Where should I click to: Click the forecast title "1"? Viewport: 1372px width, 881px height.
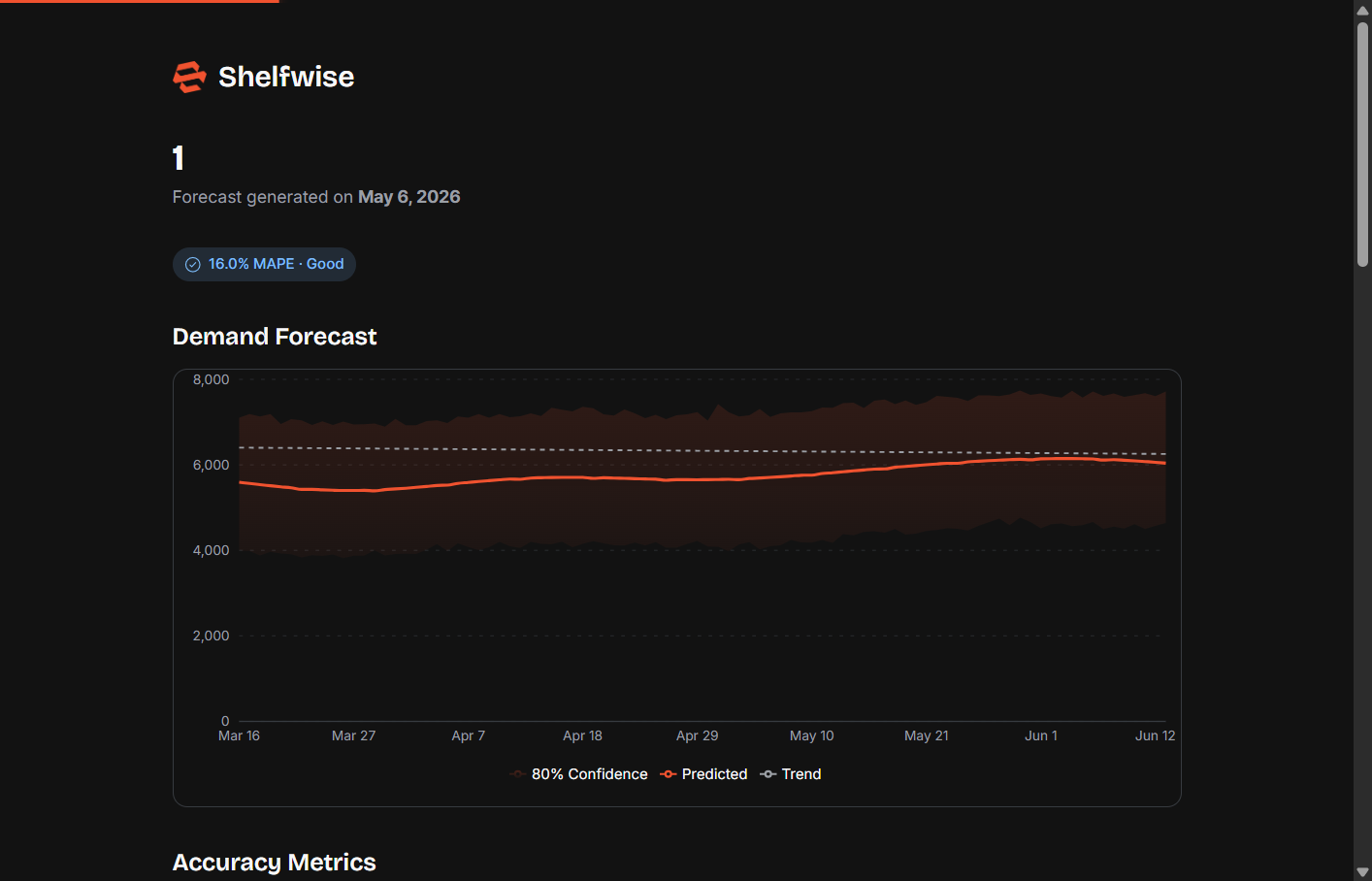(179, 158)
